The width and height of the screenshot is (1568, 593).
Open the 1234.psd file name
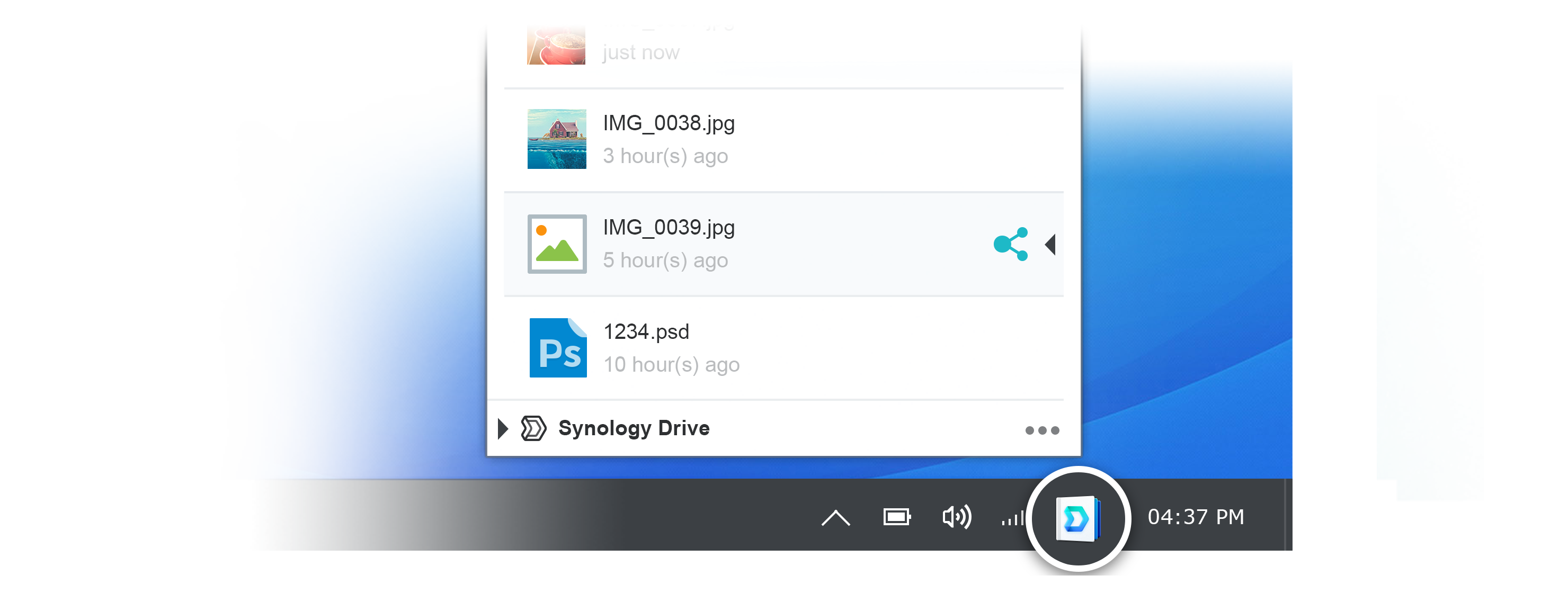pyautogui.click(x=646, y=332)
